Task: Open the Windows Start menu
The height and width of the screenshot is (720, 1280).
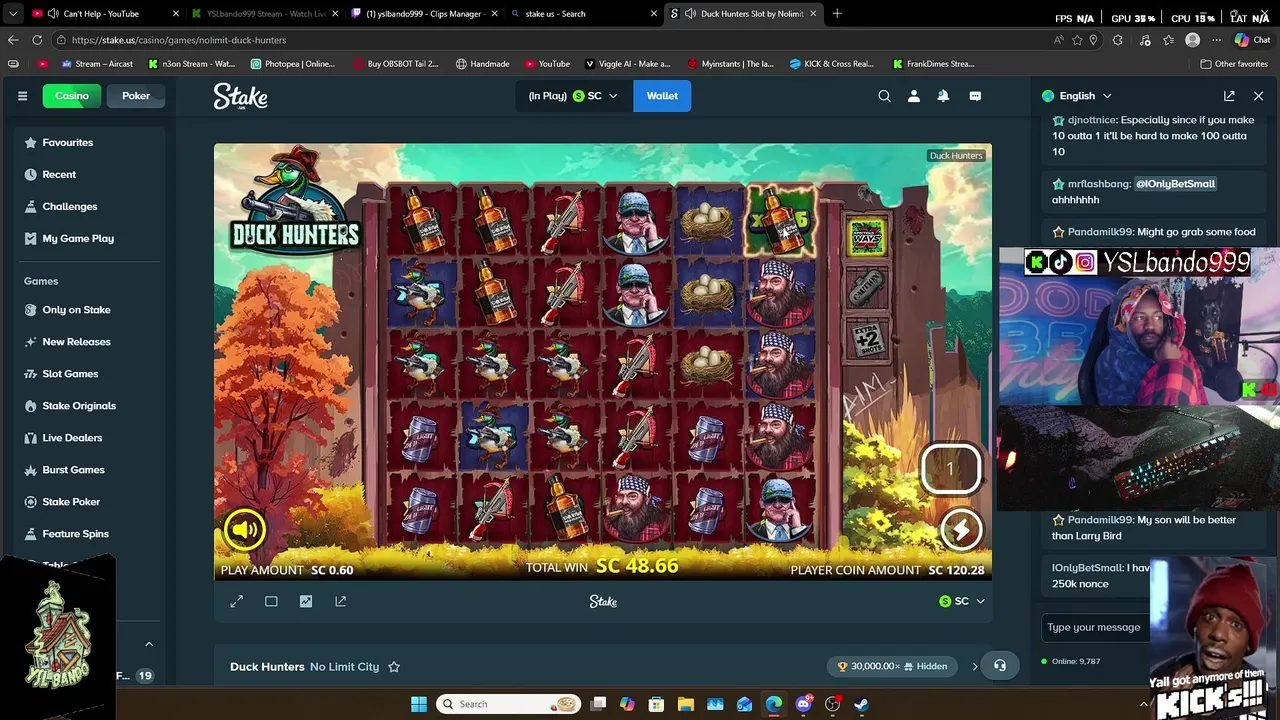Action: (419, 704)
